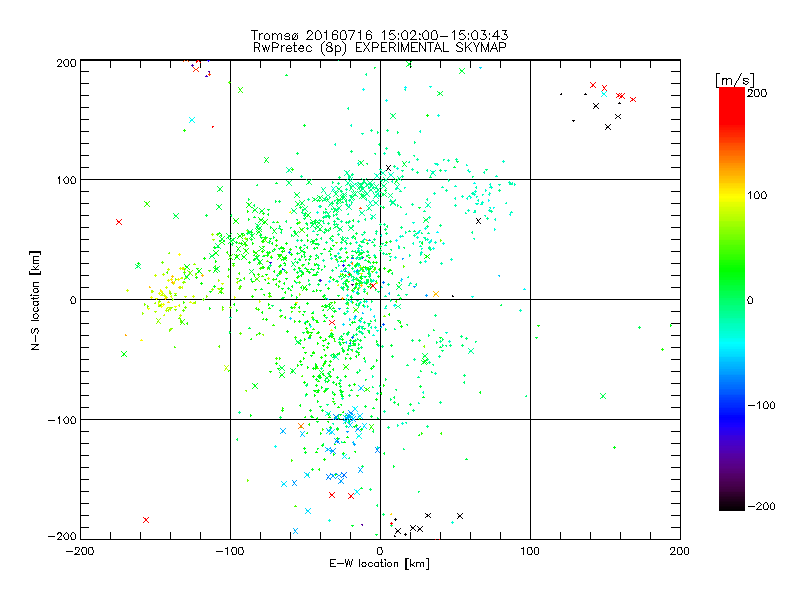Click the isolated red X marker in the bottom-left plot corner
The height and width of the screenshot is (600, 800).
(x=146, y=520)
